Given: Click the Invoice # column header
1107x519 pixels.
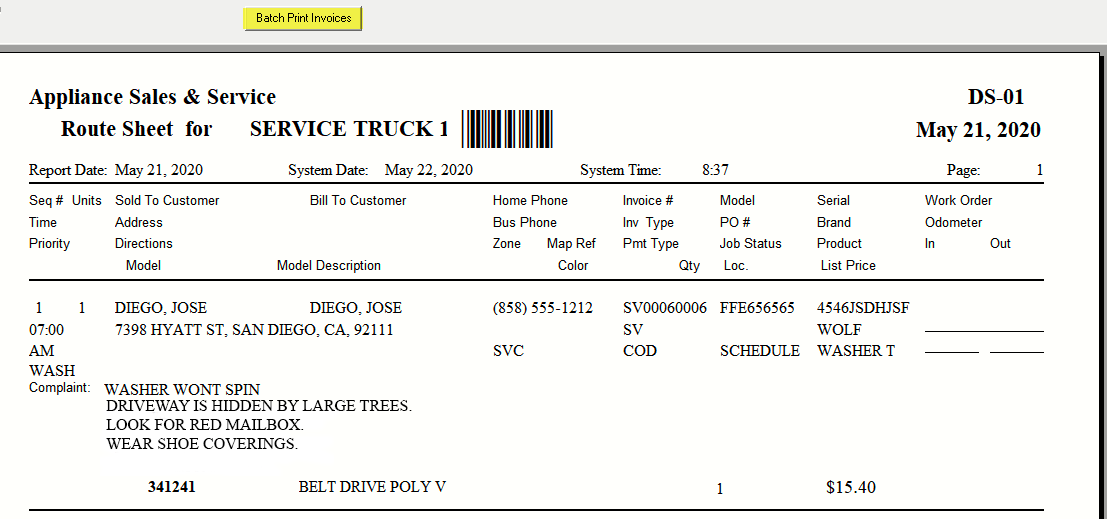Looking at the screenshot, I should click(x=647, y=201).
